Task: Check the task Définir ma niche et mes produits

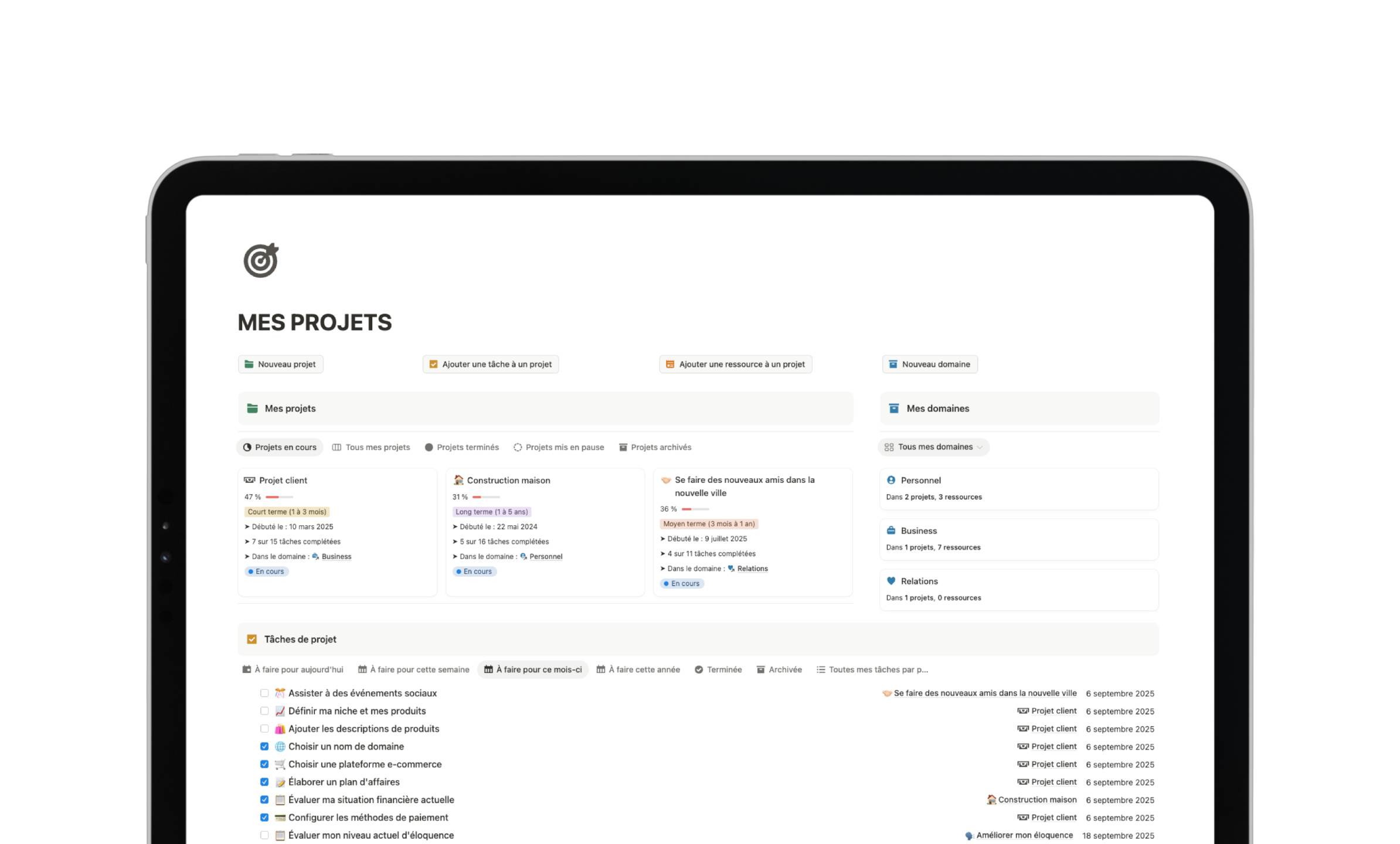Action: 264,710
